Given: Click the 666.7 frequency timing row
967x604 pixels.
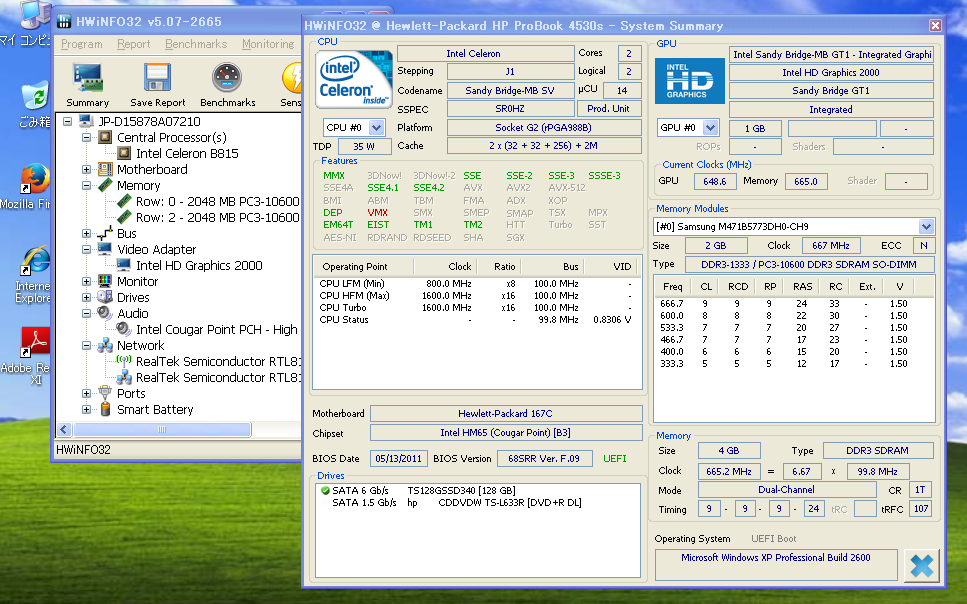Looking at the screenshot, I should [793, 304].
